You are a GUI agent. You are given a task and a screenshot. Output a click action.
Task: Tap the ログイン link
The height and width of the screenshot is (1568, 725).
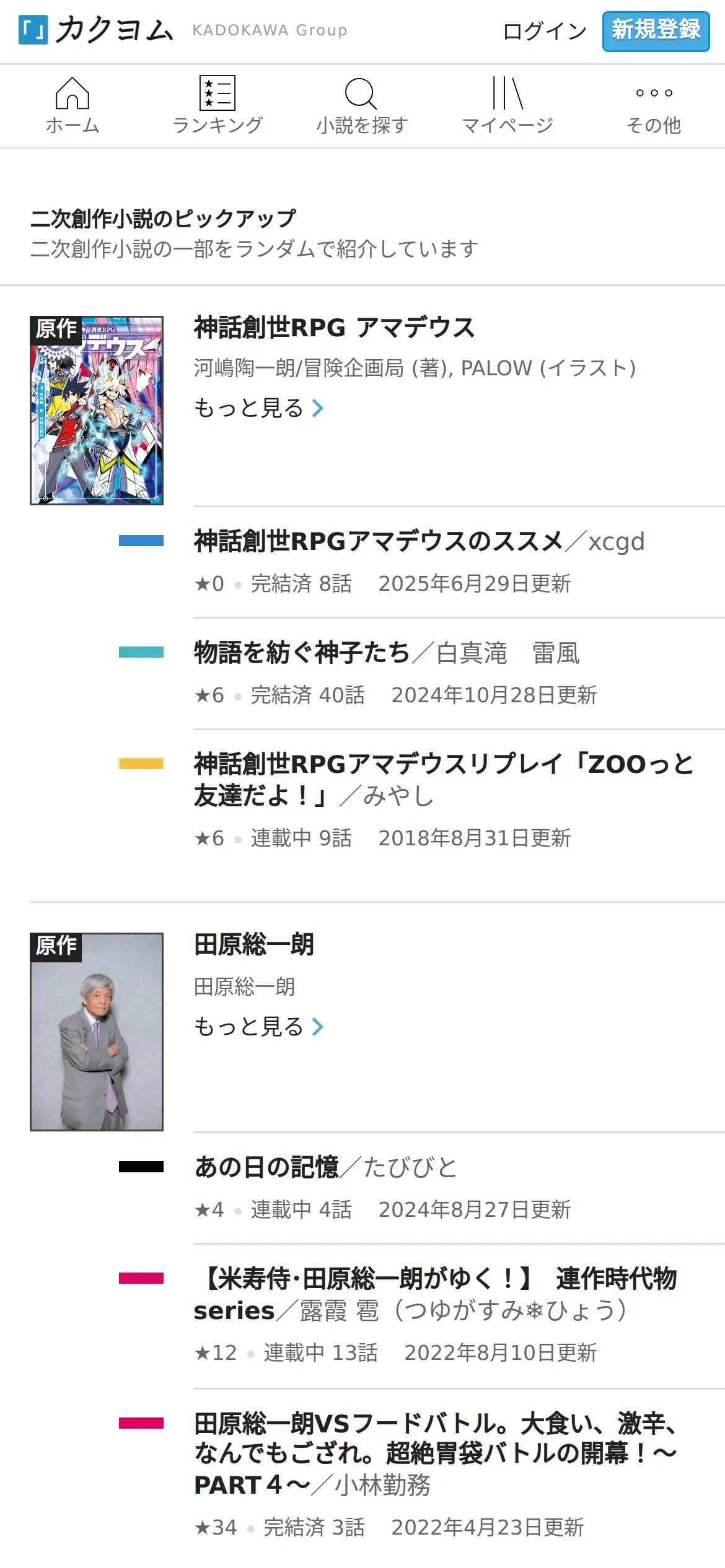tap(544, 31)
